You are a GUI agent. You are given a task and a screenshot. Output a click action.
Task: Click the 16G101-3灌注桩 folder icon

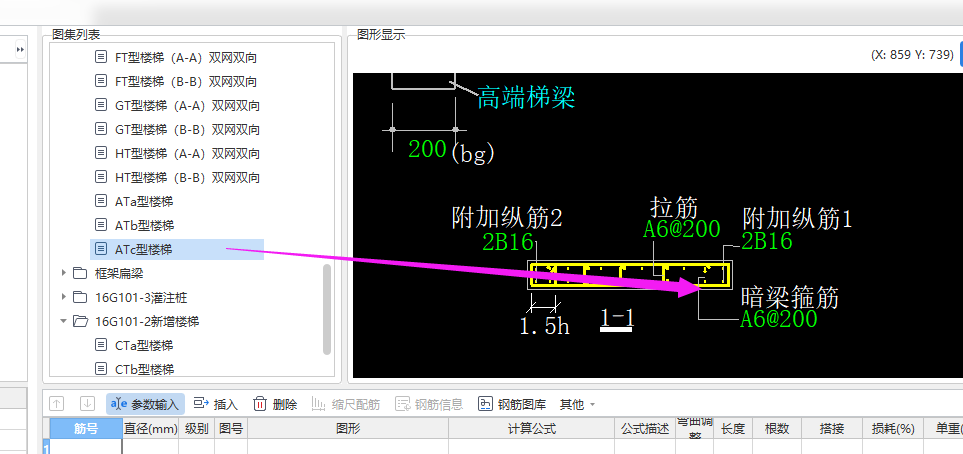coord(80,297)
